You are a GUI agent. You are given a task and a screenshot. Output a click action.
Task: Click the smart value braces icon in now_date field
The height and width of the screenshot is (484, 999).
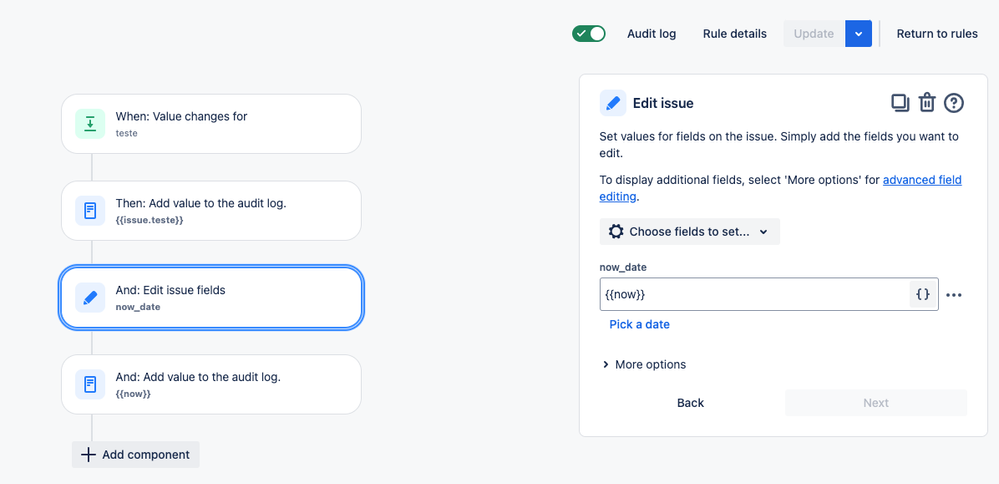click(x=923, y=294)
